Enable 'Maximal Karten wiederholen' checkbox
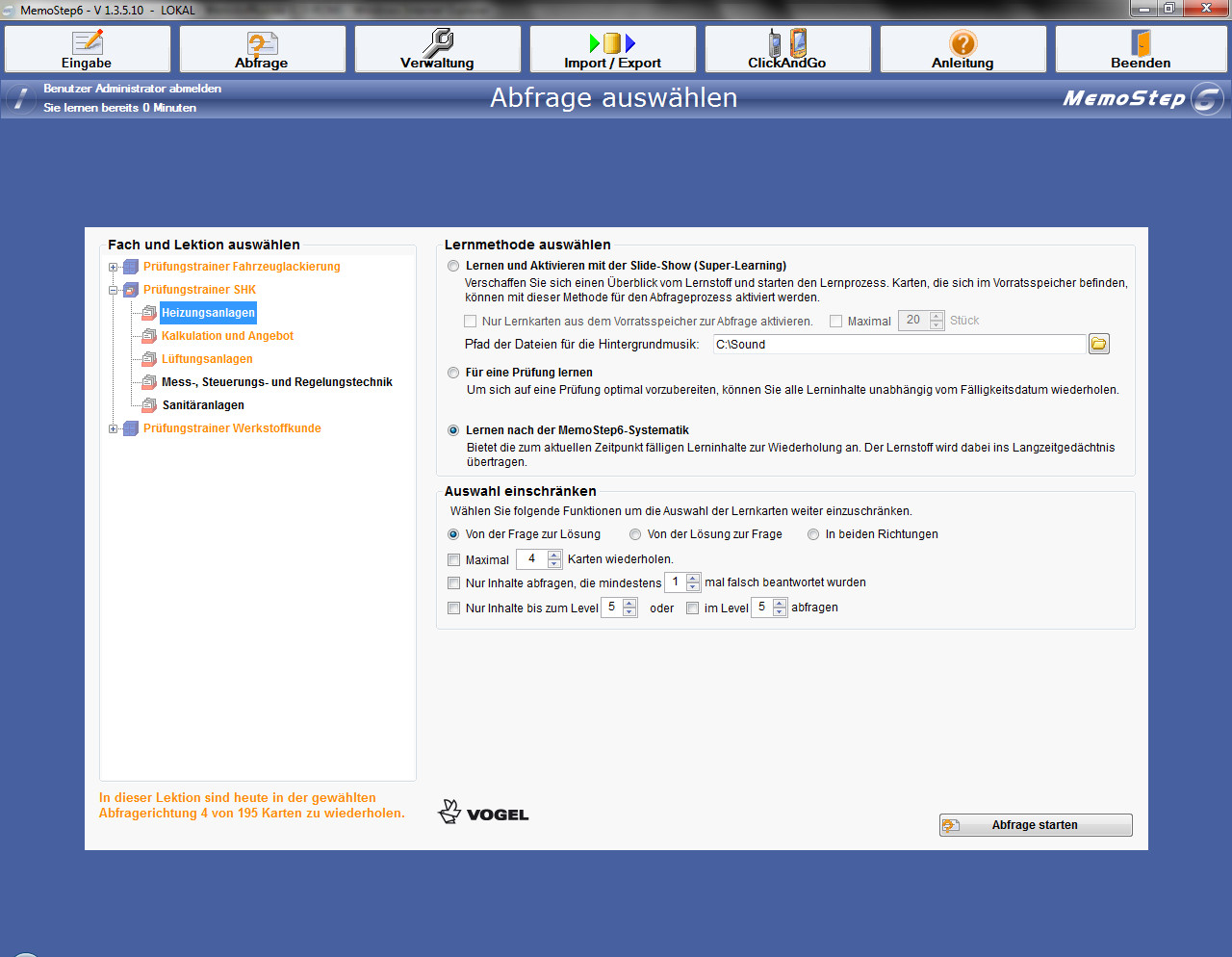 (454, 560)
